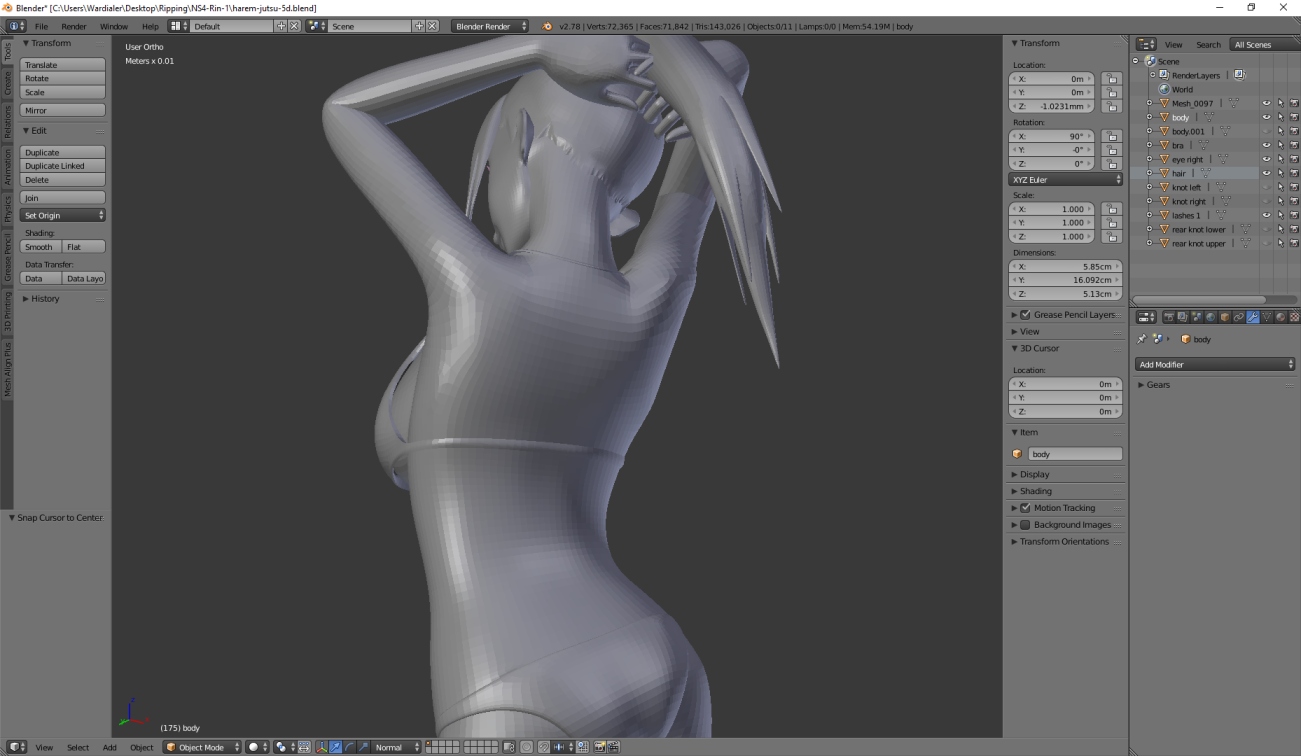Click the lock-to-scene layers icon in header
This screenshot has height=756, width=1301.
[509, 747]
